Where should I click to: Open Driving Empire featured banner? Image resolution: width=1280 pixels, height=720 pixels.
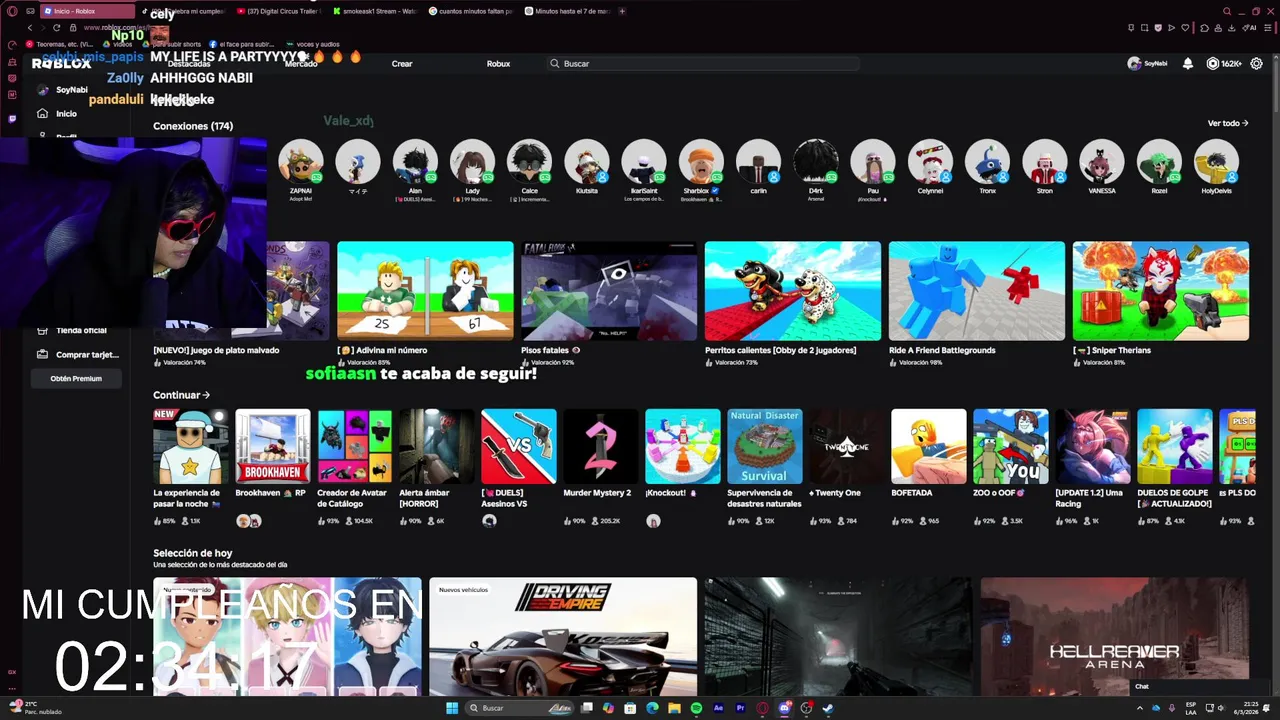(563, 636)
